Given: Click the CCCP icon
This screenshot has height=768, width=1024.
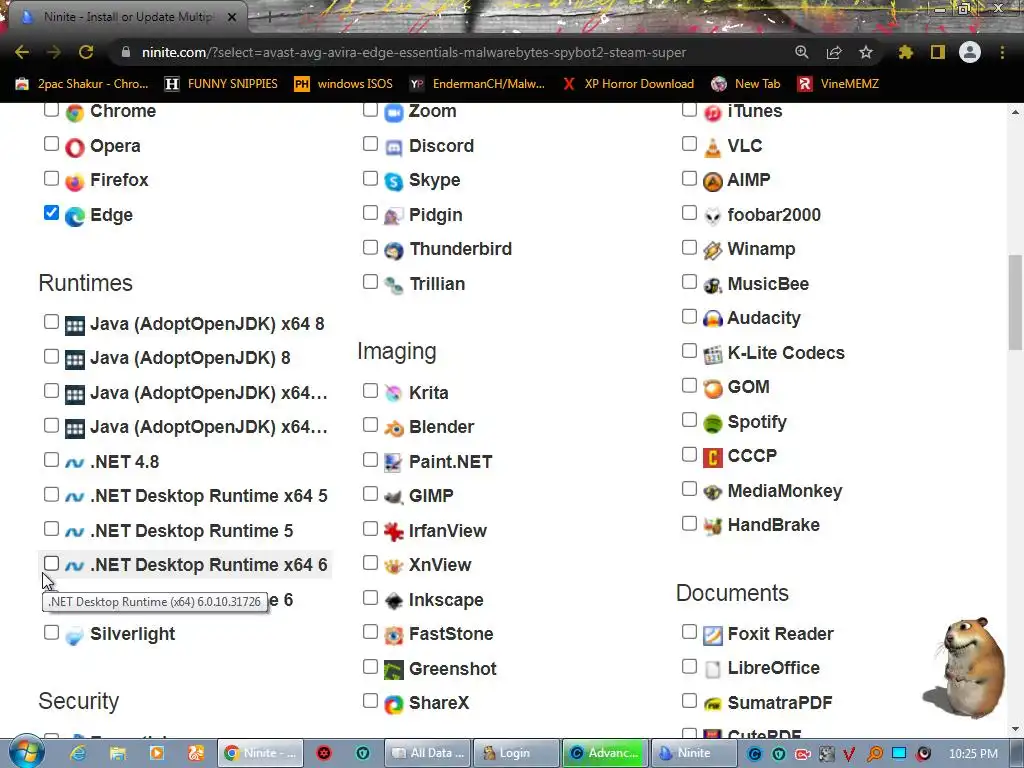Looking at the screenshot, I should click(712, 458).
